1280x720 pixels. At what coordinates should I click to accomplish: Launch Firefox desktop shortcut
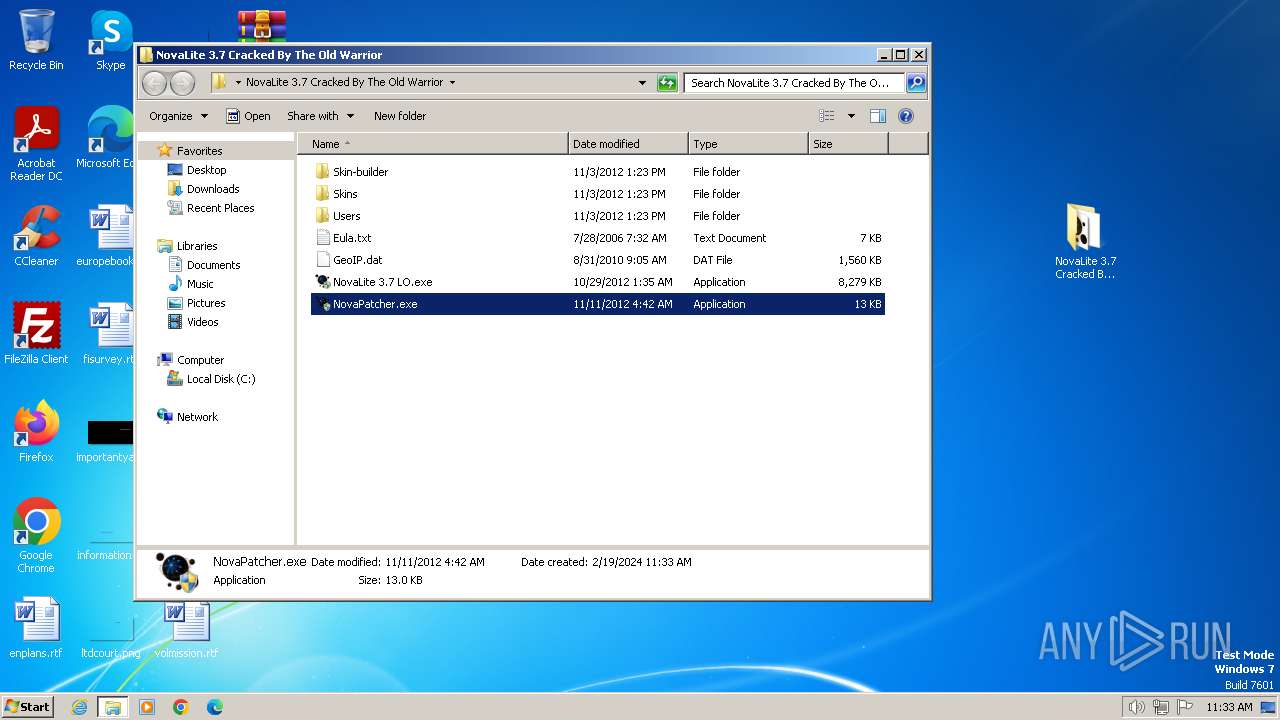pyautogui.click(x=36, y=432)
